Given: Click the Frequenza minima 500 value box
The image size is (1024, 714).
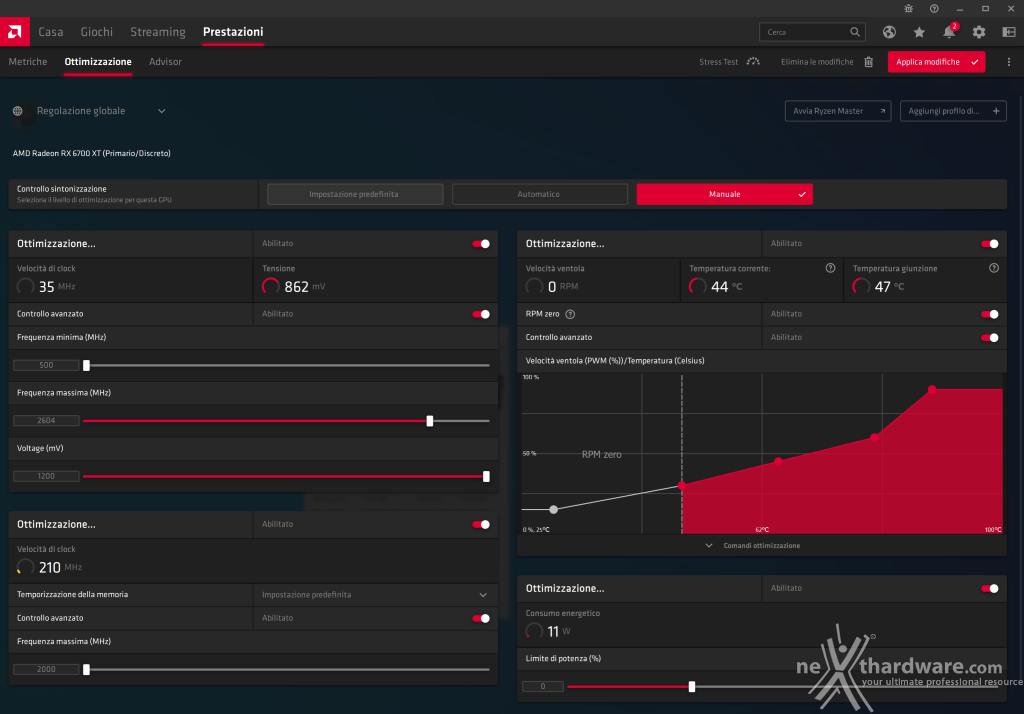Looking at the screenshot, I should 46,365.
